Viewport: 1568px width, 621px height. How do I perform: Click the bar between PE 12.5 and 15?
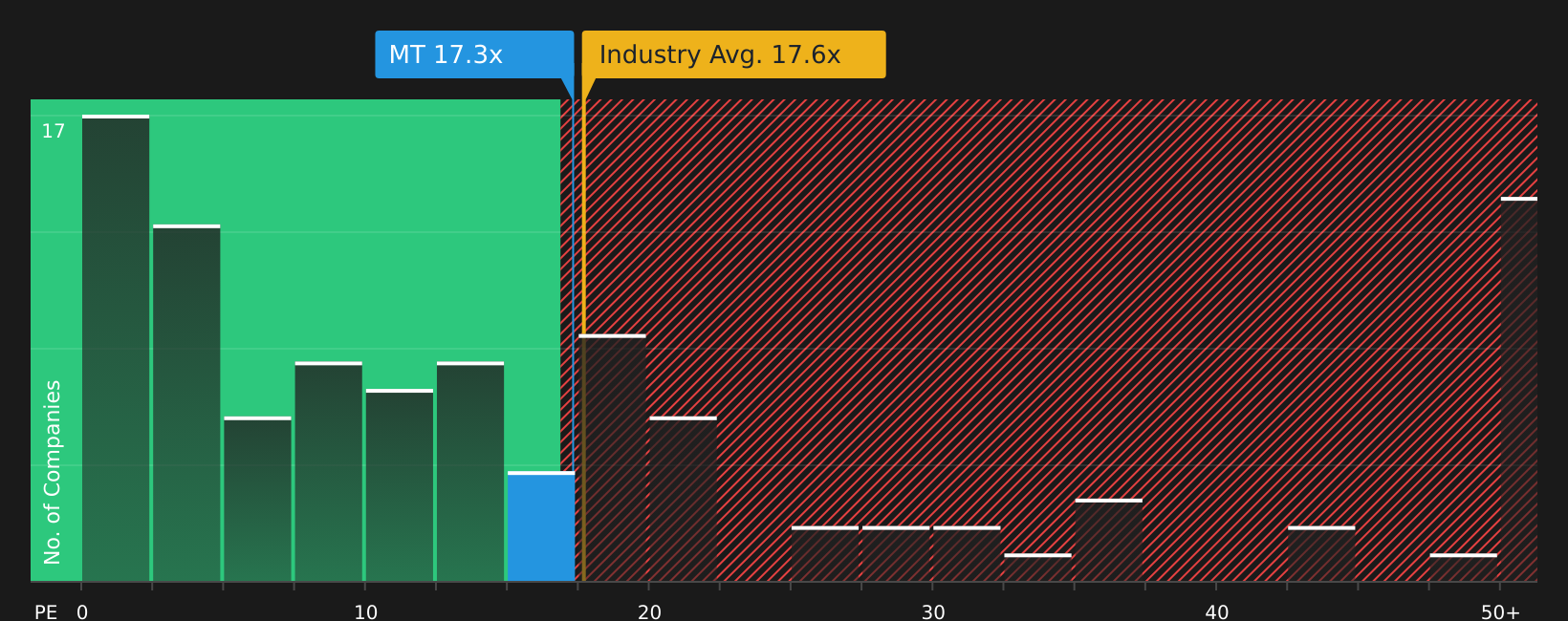470,471
